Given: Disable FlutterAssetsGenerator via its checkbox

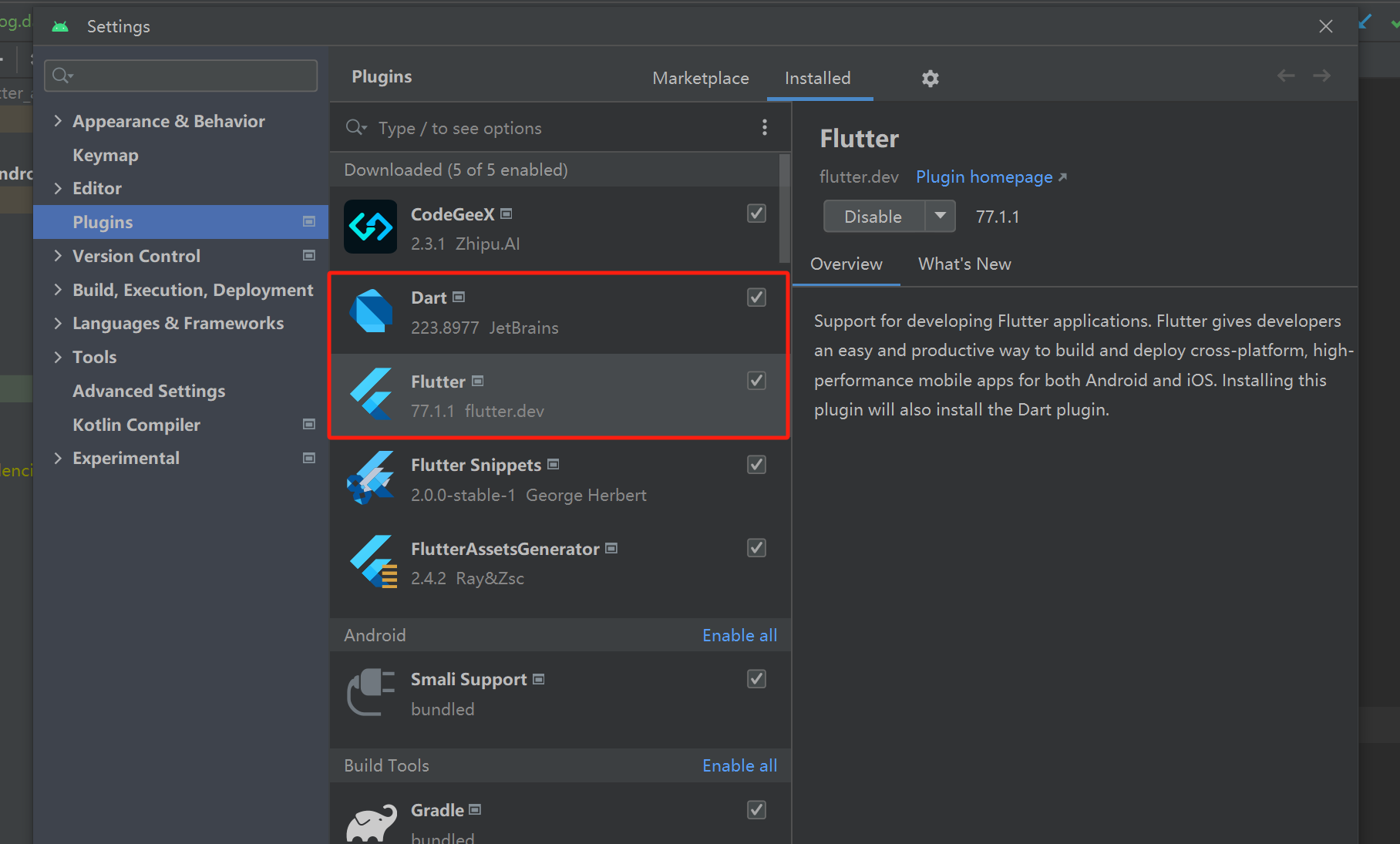Looking at the screenshot, I should coord(757,548).
